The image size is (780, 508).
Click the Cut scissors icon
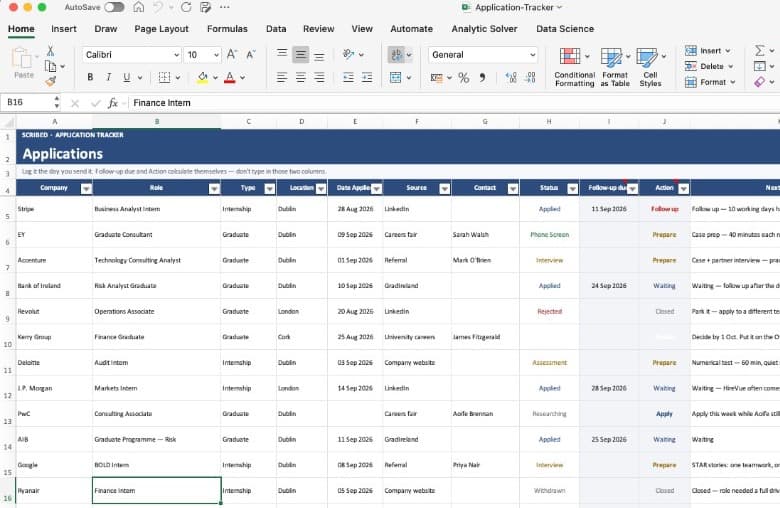50,51
